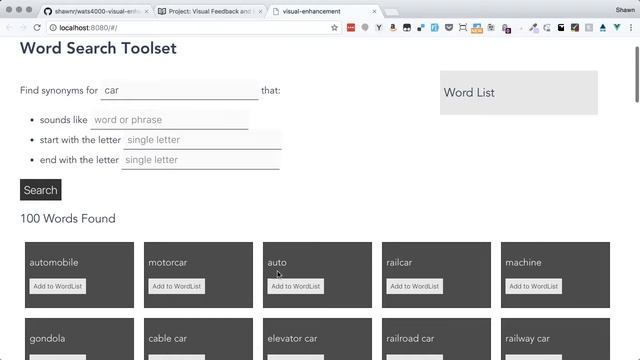Viewport: 640px width, 360px height.
Task: Click the eyedropper extension icon
Action: click(x=533, y=28)
